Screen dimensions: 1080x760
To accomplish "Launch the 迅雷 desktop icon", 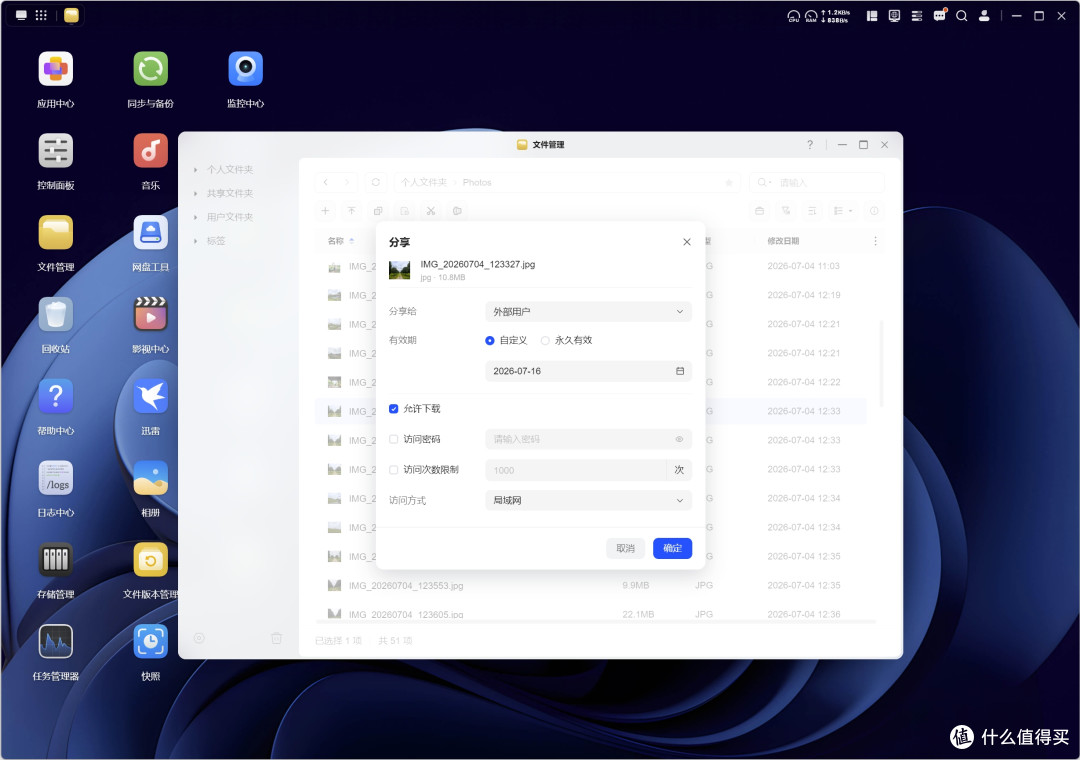I will point(151,397).
